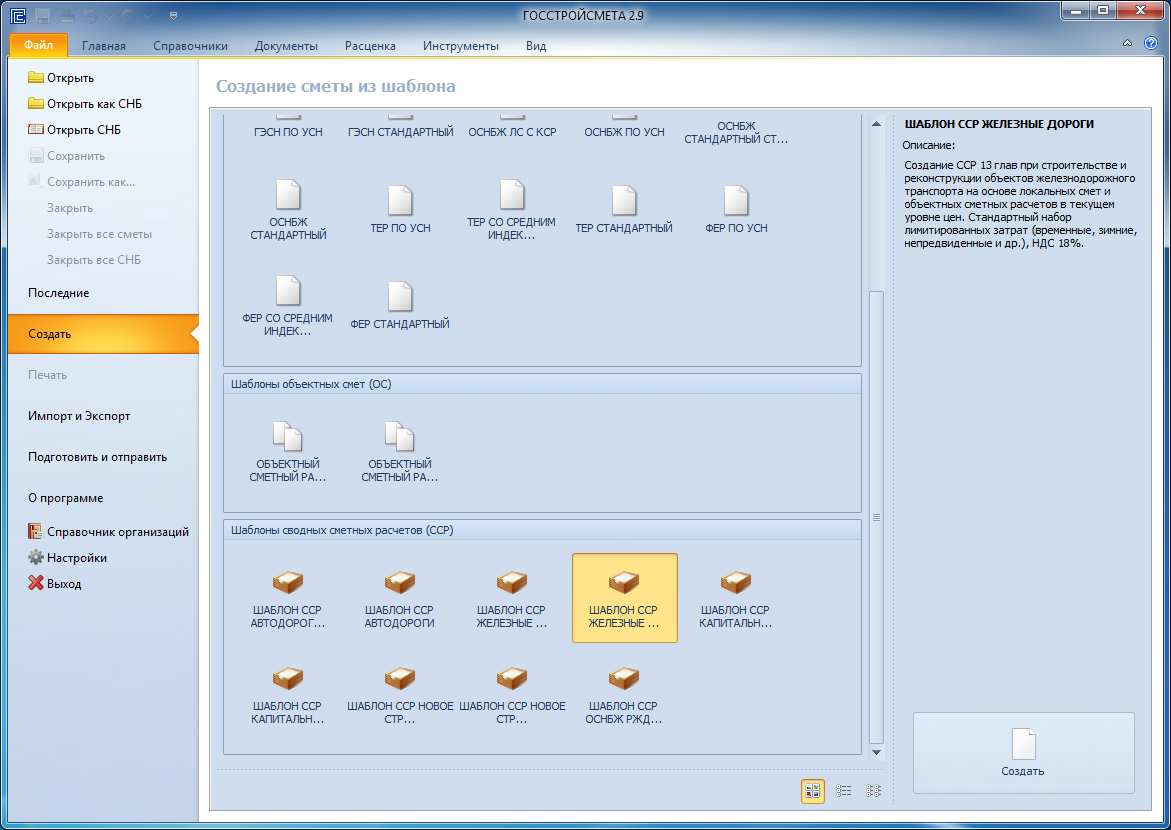Click the redo arrow icon
The width and height of the screenshot is (1171, 830).
pyautogui.click(x=128, y=16)
